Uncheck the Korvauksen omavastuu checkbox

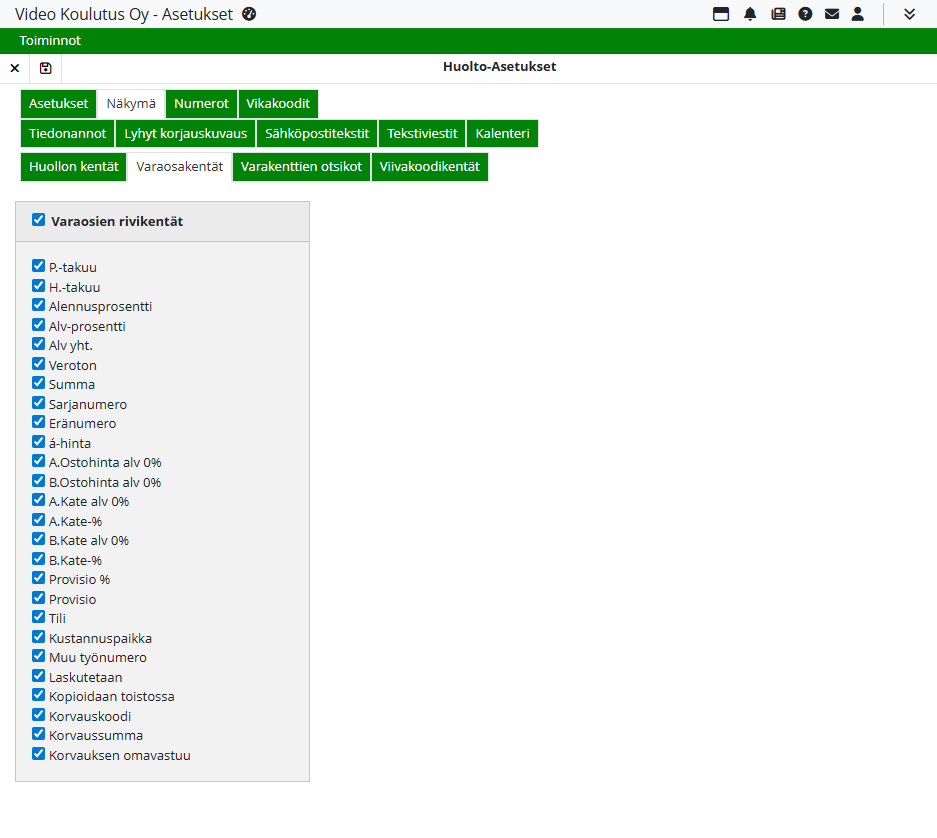39,754
